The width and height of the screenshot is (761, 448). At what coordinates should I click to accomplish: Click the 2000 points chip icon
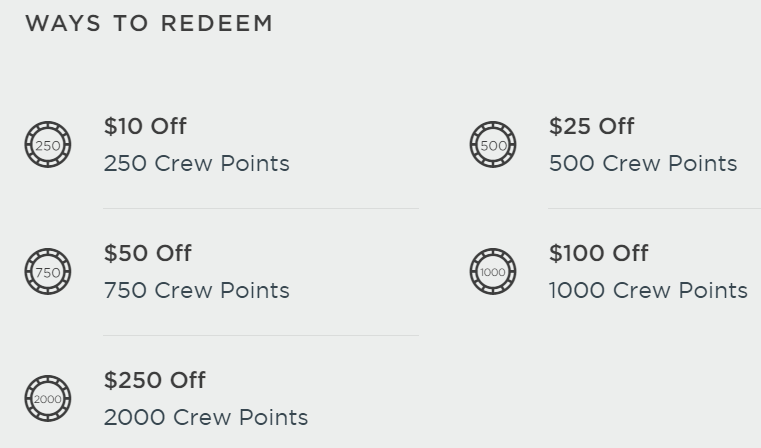[48, 399]
